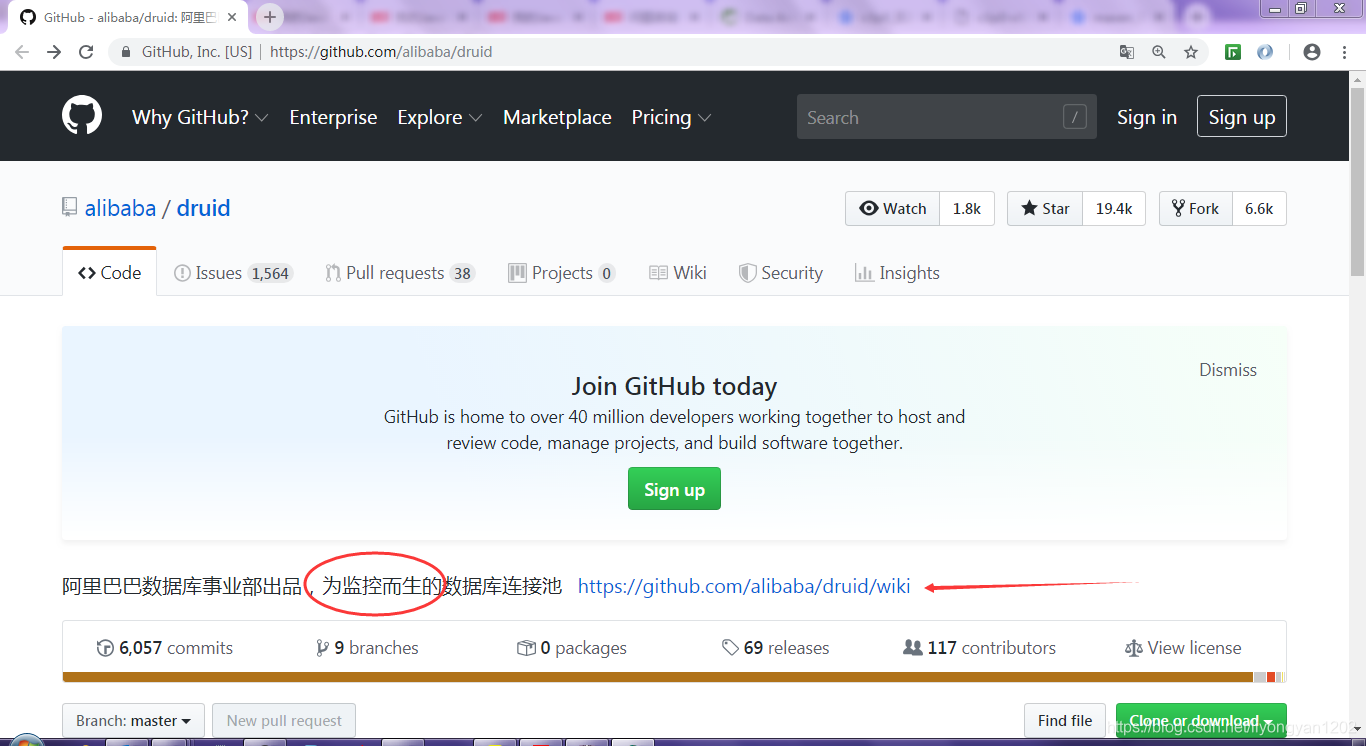Click the zoom magnifier icon in the address bar
This screenshot has height=746, width=1366.
1159,52
